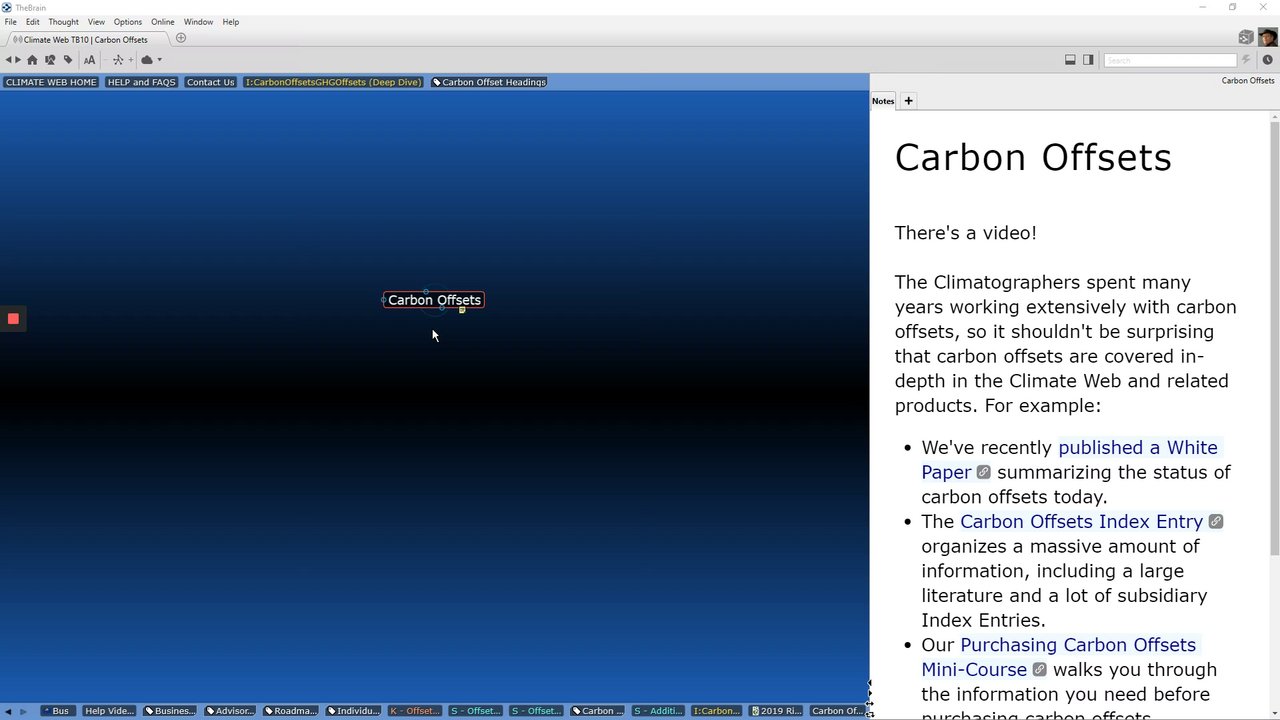Open the S - Additi... history item

pos(658,711)
